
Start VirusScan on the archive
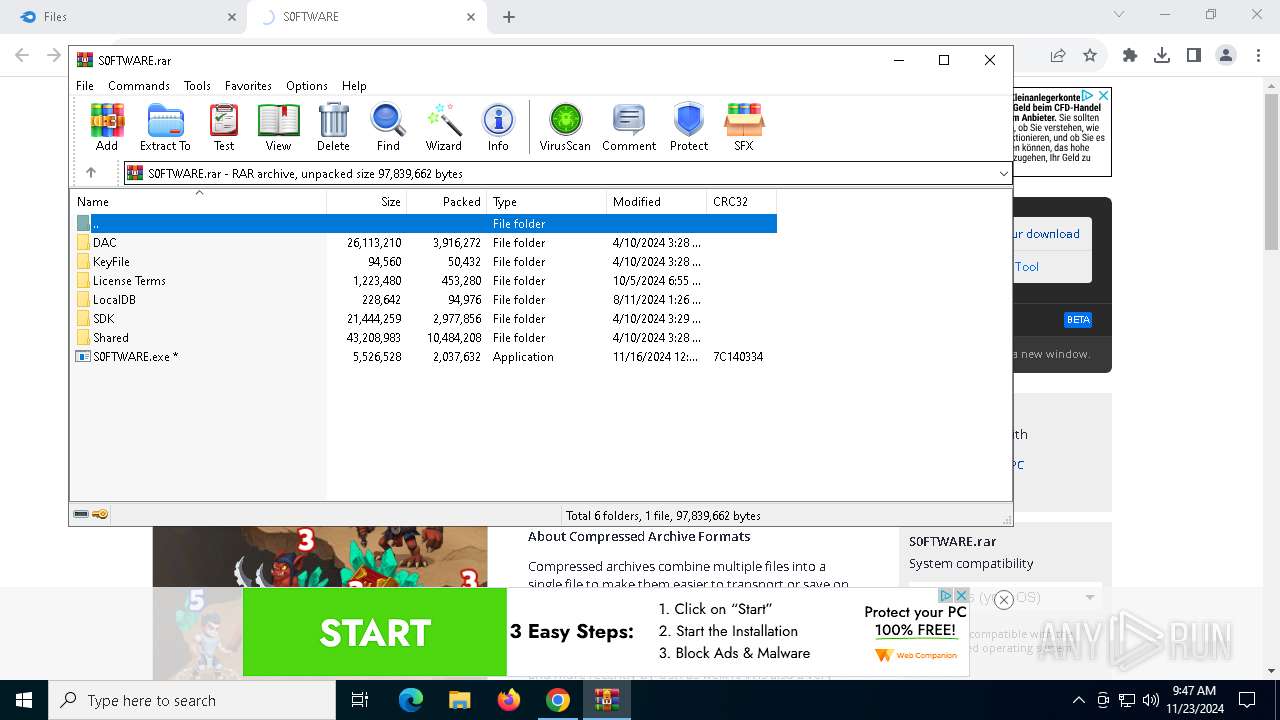click(x=565, y=127)
